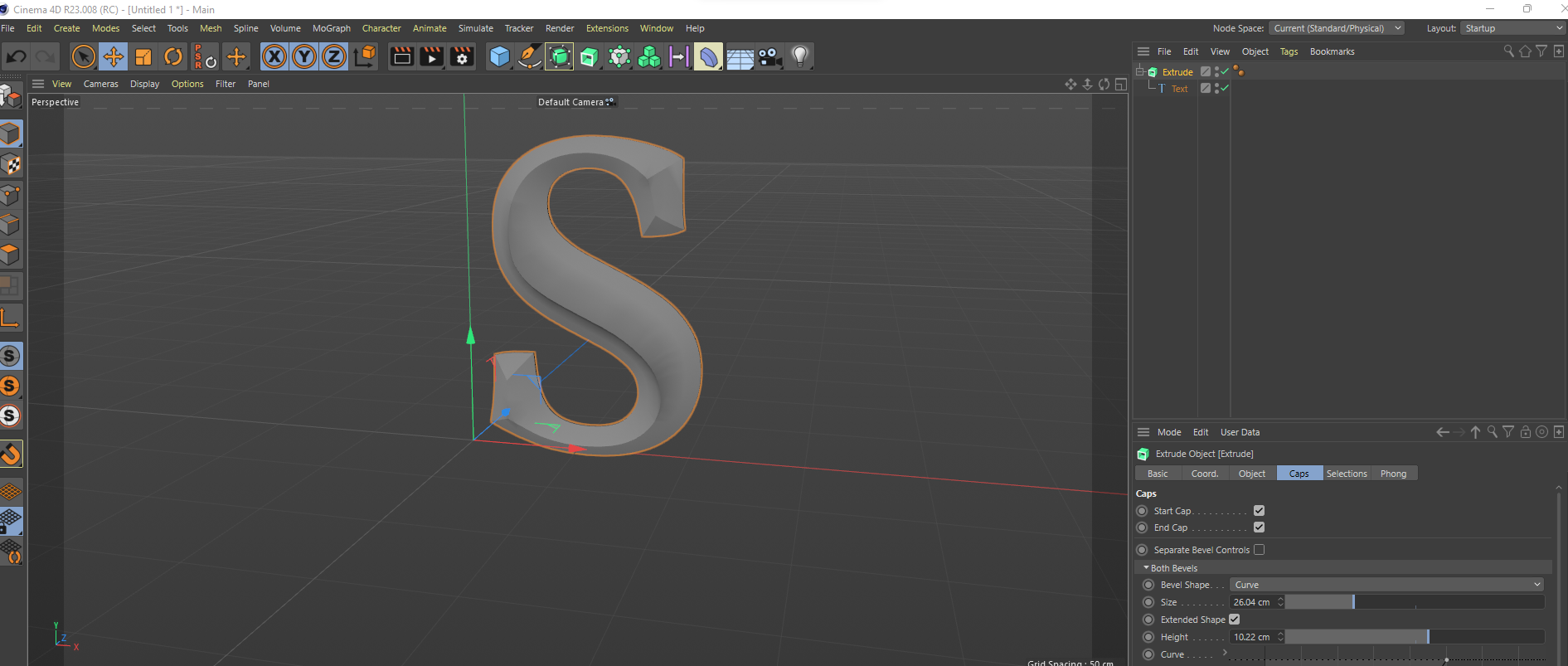
Task: Select the Rotate tool
Action: (173, 56)
